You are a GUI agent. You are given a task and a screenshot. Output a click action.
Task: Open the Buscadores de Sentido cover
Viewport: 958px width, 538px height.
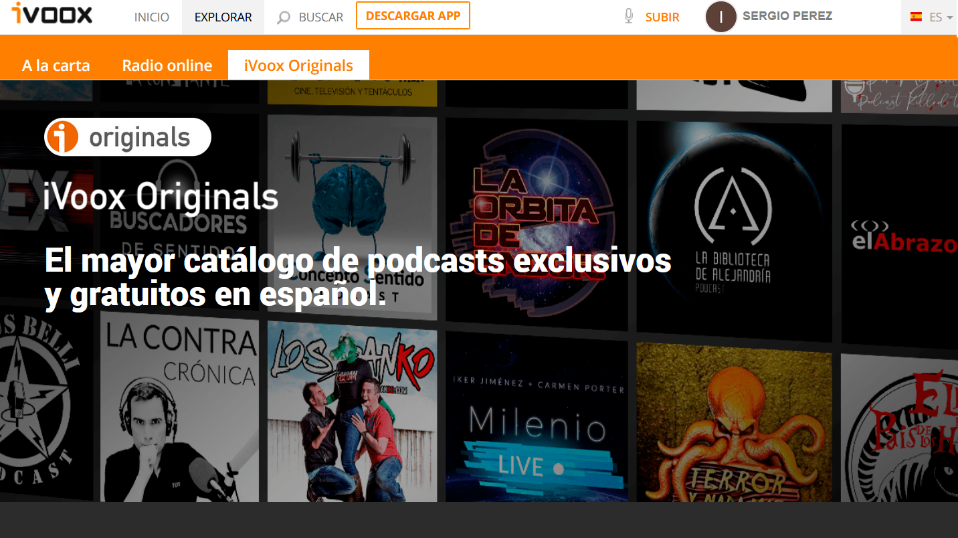click(x=178, y=211)
